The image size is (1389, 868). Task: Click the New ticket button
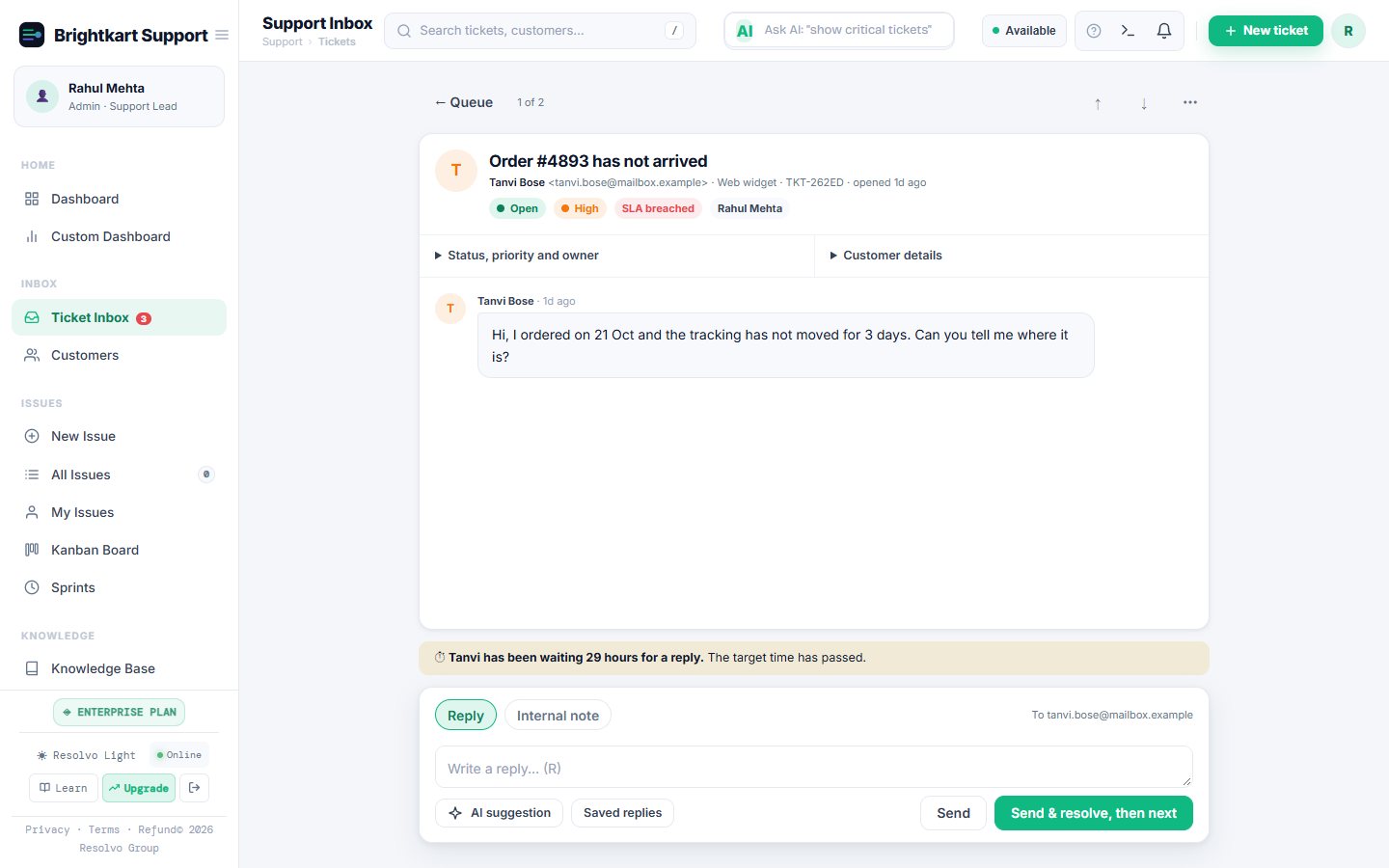click(1266, 31)
